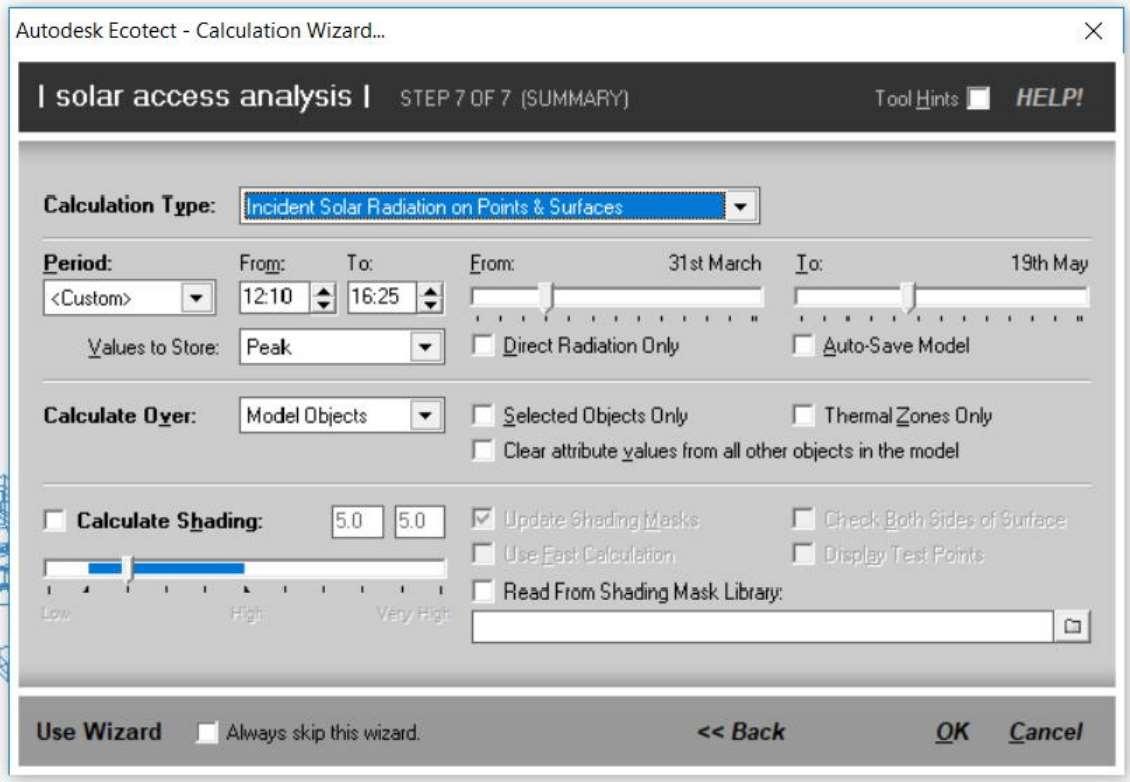Cancel the wizard
Image resolution: width=1130 pixels, height=782 pixels.
pos(1045,732)
